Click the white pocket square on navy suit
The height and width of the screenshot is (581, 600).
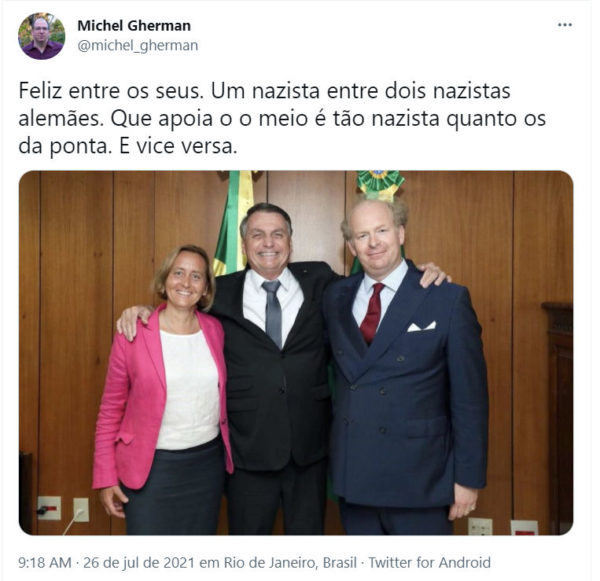[x=421, y=326]
